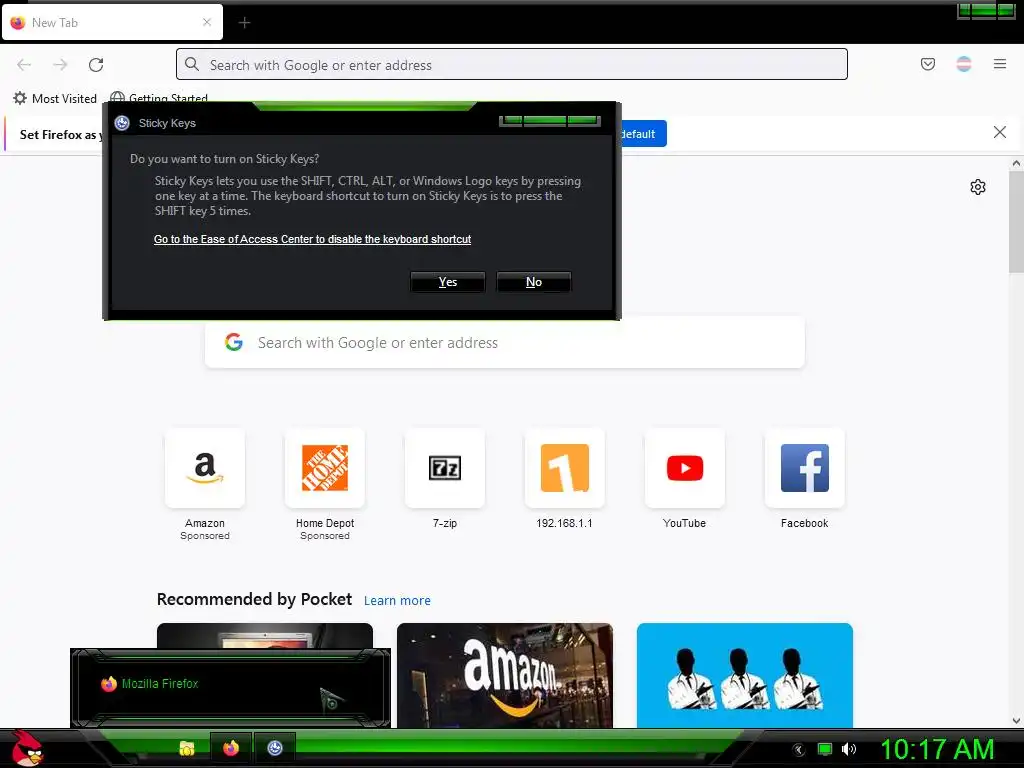Reload the current page
The width and height of the screenshot is (1024, 768).
click(96, 65)
